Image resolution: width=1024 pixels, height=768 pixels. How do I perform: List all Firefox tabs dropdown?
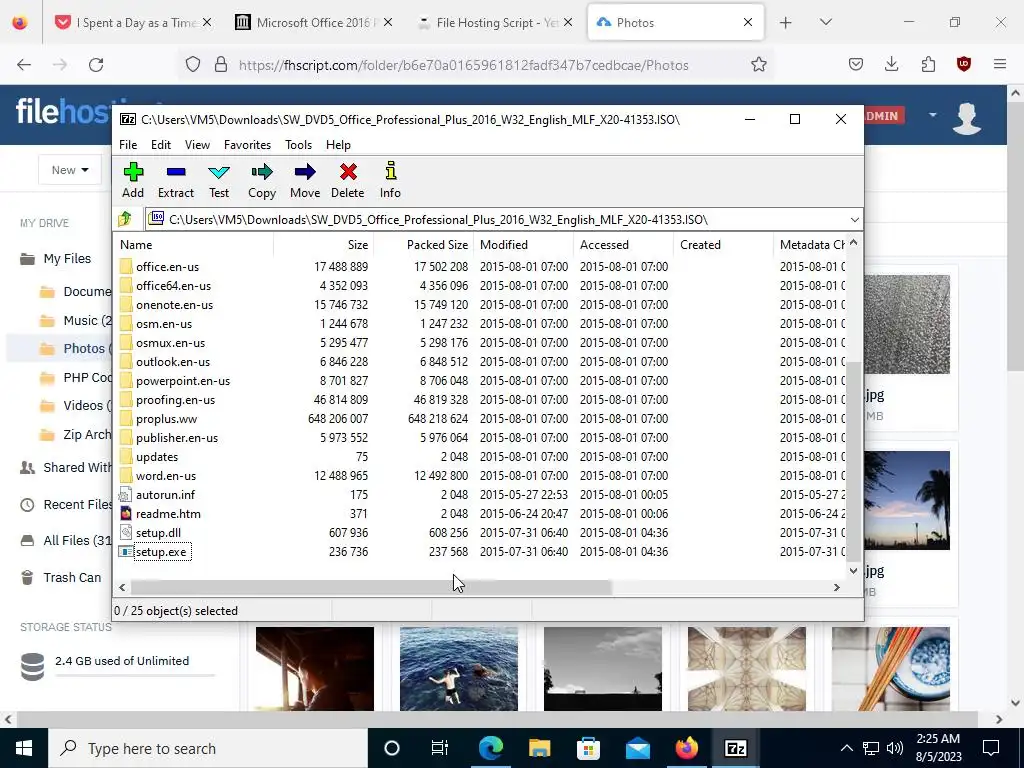point(825,22)
